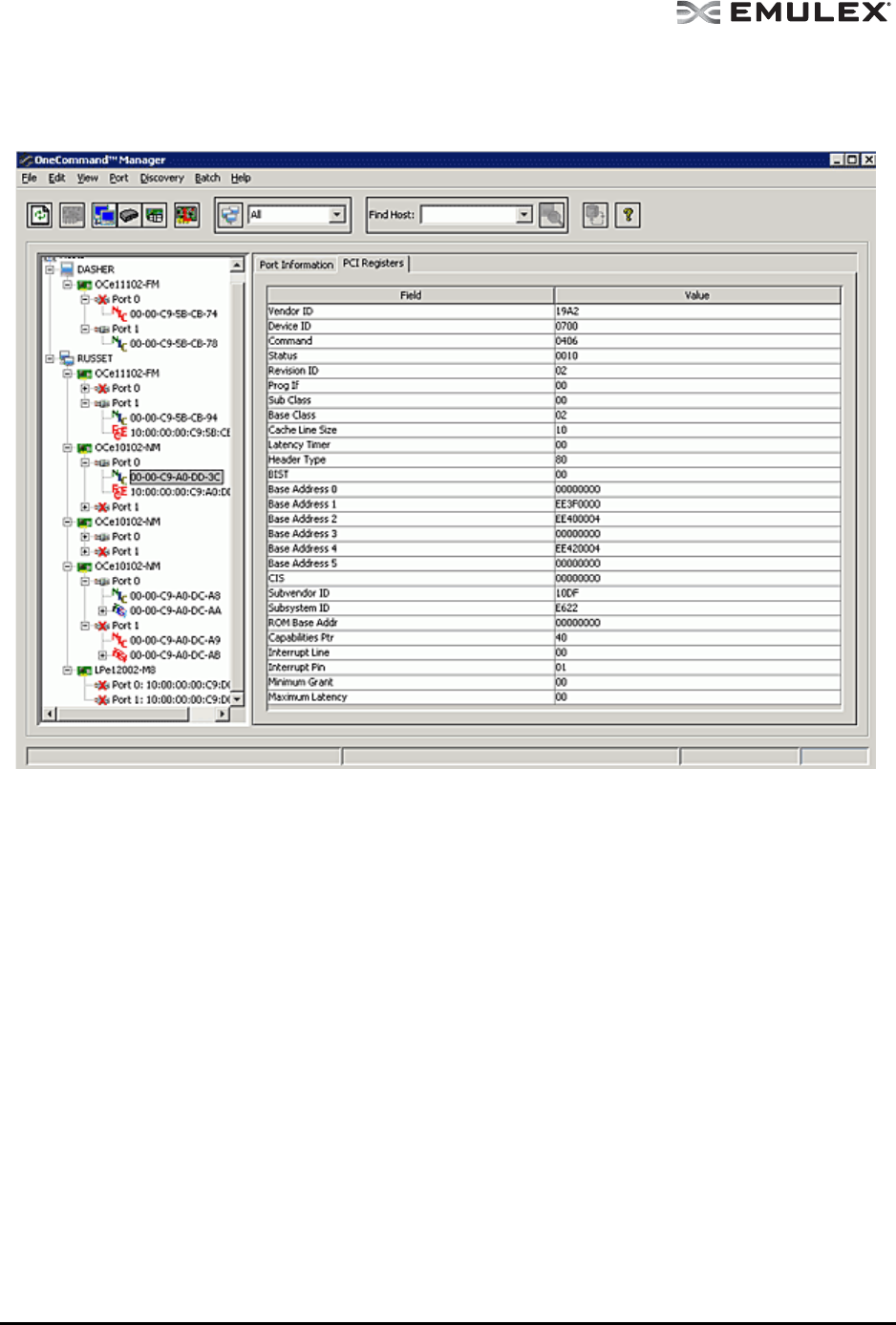Click the NIC icon beside 00-00-C9-5B-CB-78
The image size is (896, 1325).
[119, 343]
